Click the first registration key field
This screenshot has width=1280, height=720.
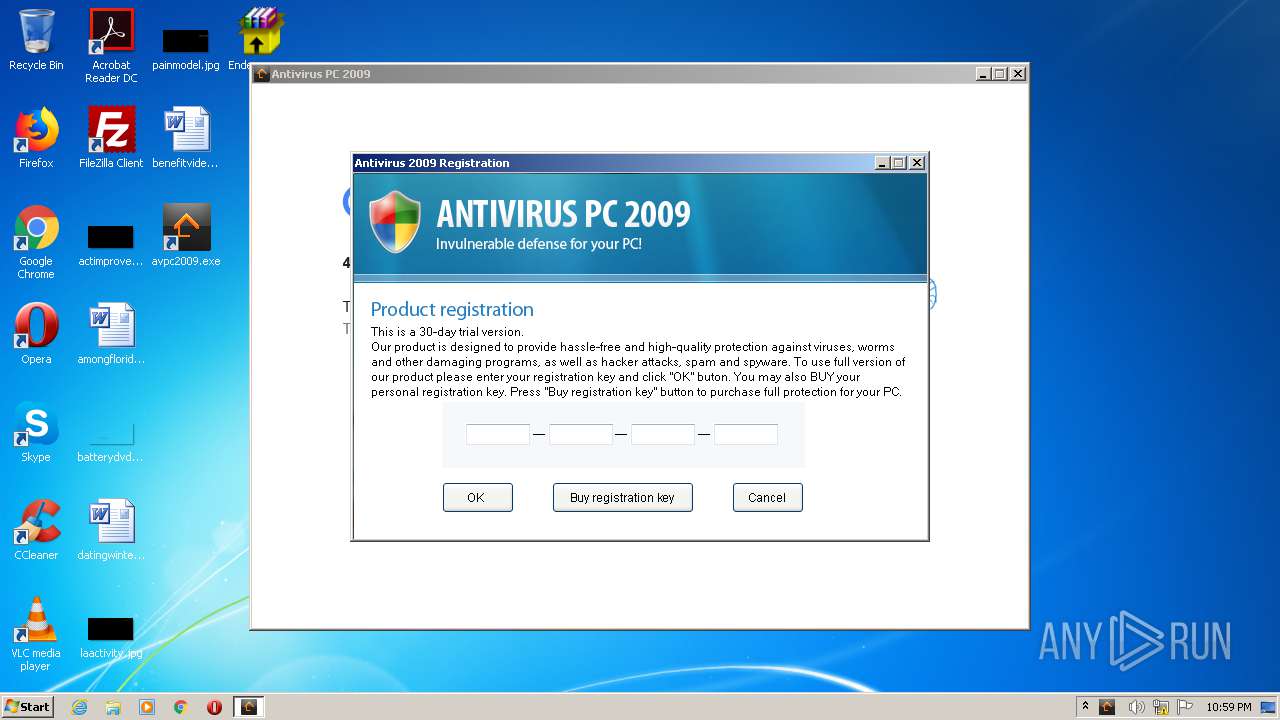[x=498, y=434]
